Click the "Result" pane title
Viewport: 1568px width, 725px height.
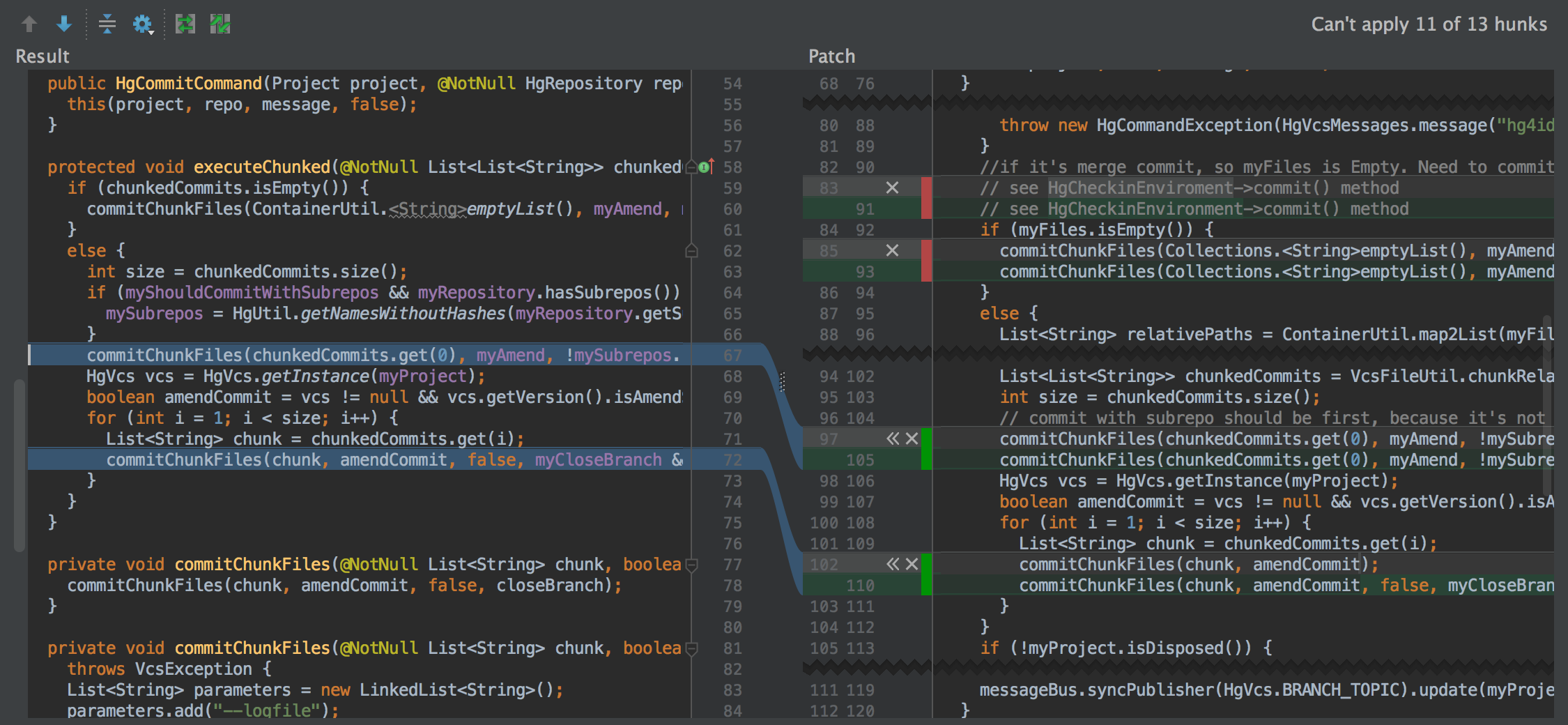(43, 56)
